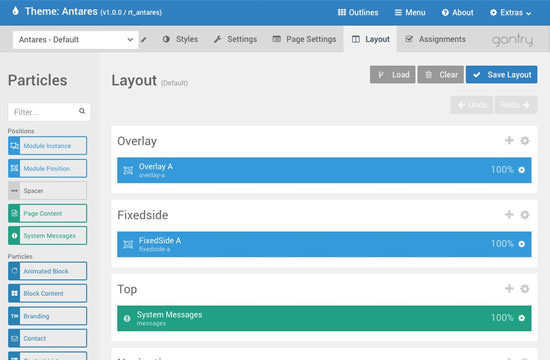Select the System Messages particle in sidebar
Screen dimensions: 550x360
click(x=47, y=236)
